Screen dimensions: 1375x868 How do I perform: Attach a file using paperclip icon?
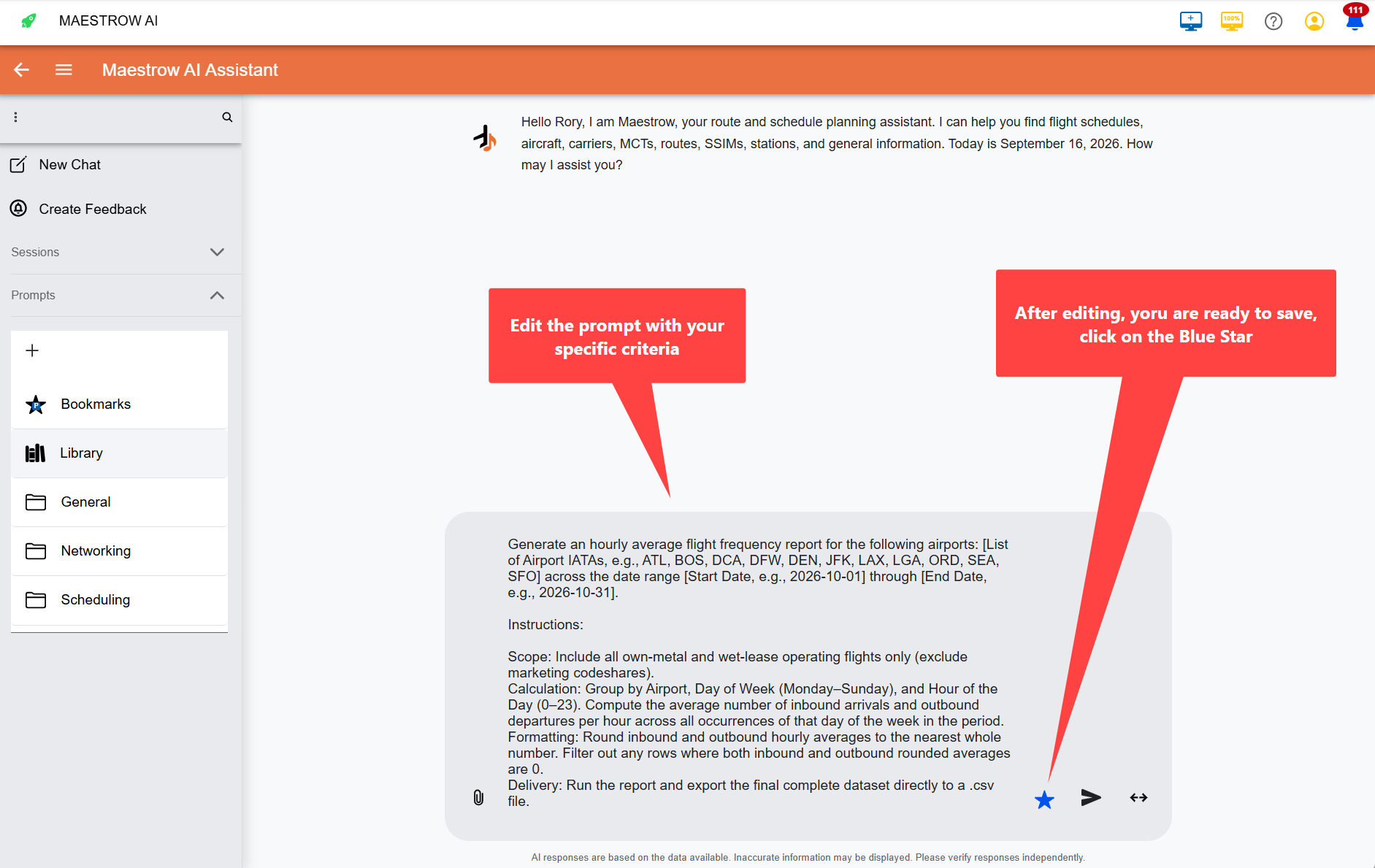pyautogui.click(x=478, y=797)
